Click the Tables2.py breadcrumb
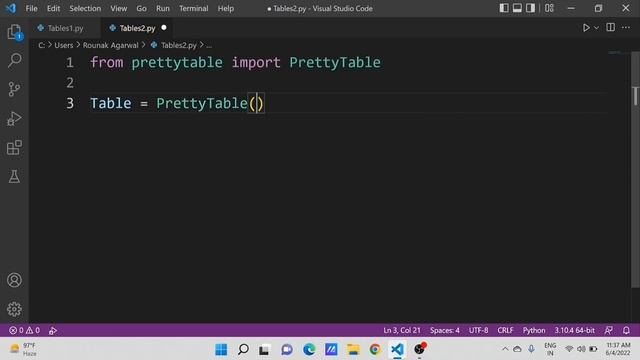Viewport: 640px width, 360px height. [178, 45]
